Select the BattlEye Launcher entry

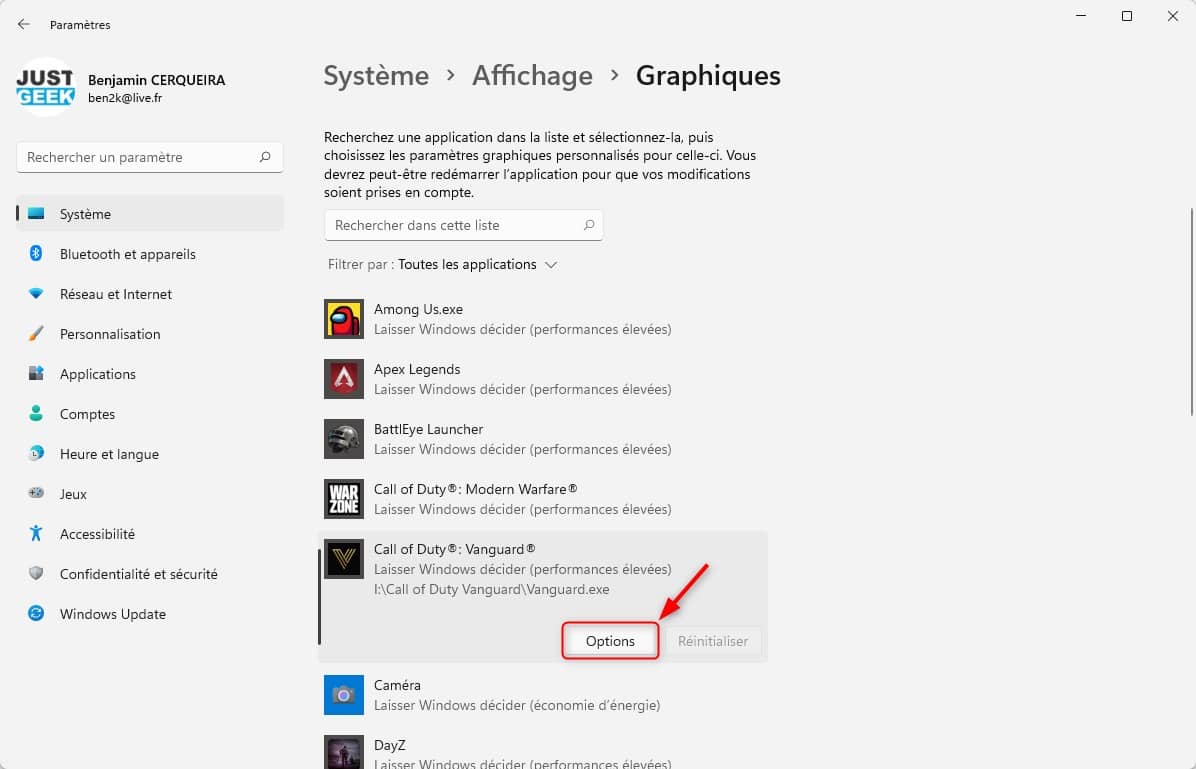pyautogui.click(x=543, y=439)
